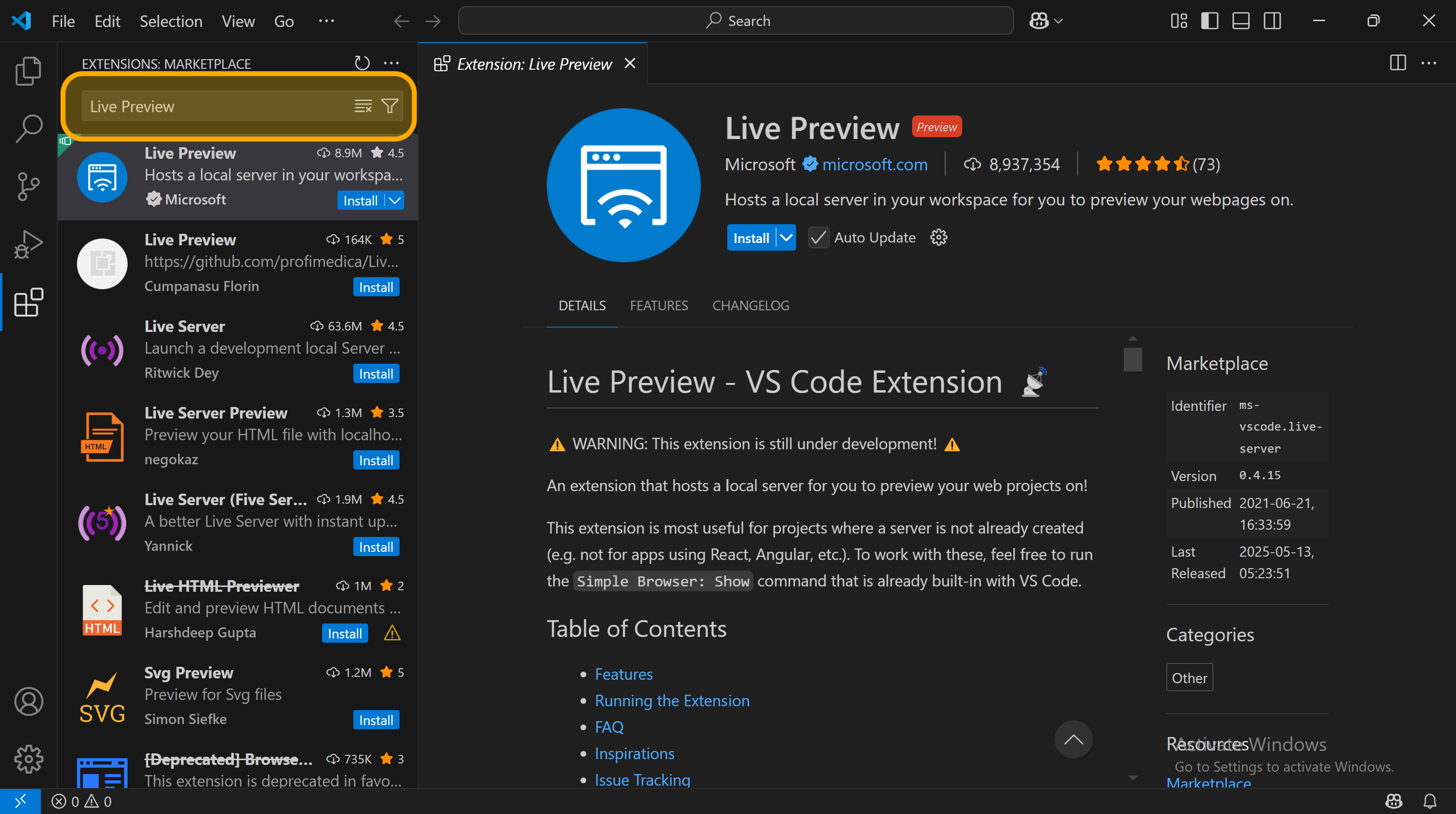Customize layout from title bar
Screen dimensions: 1456x814
(x=1178, y=21)
